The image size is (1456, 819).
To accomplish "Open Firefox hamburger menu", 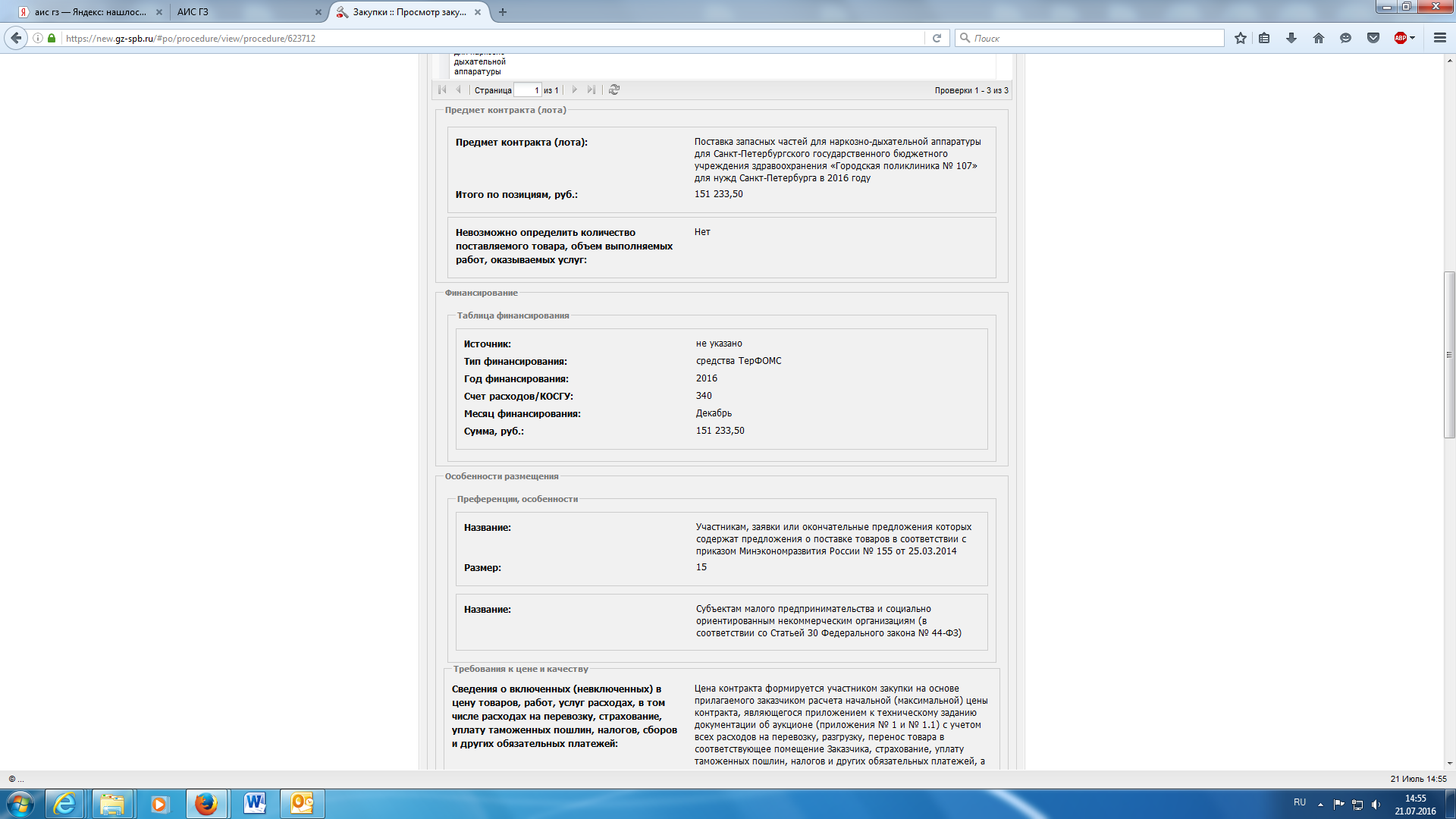I will [1440, 38].
